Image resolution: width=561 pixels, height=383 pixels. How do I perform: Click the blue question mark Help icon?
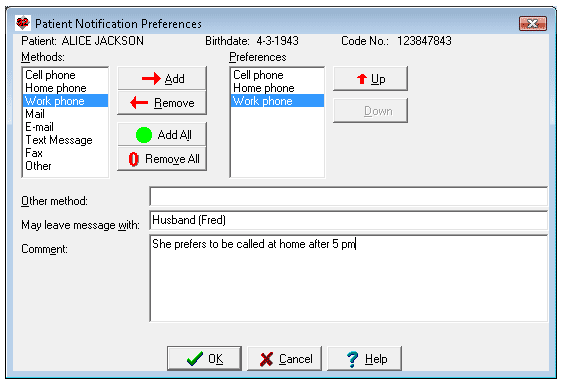point(352,359)
